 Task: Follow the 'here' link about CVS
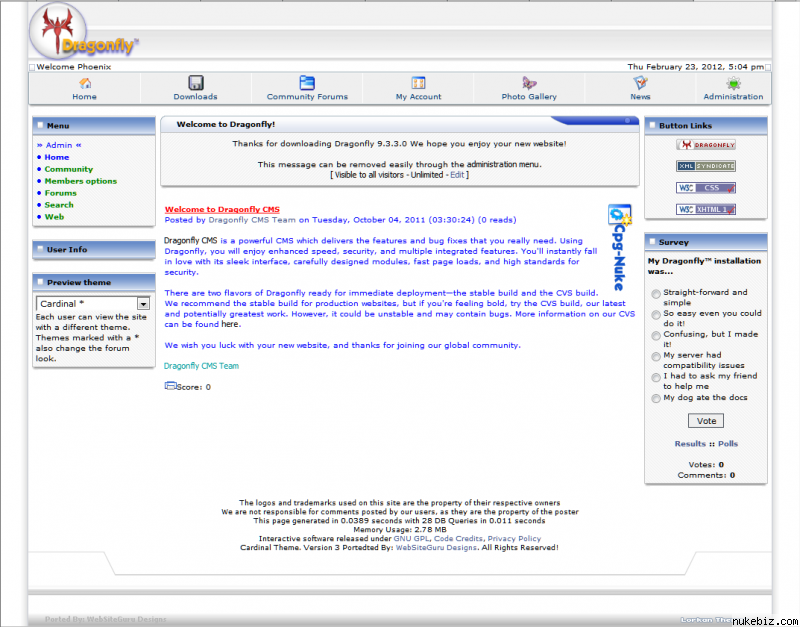click(230, 324)
